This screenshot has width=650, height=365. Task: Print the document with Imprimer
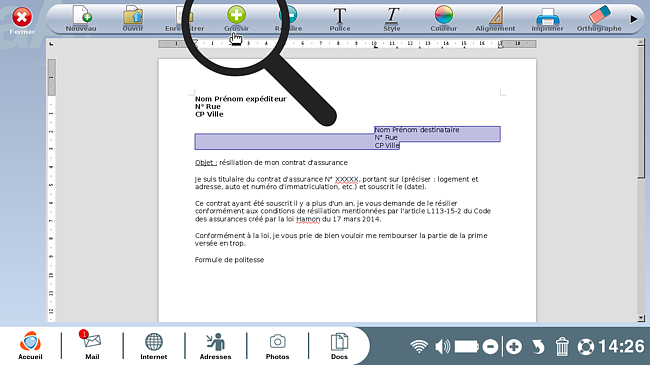tap(547, 19)
